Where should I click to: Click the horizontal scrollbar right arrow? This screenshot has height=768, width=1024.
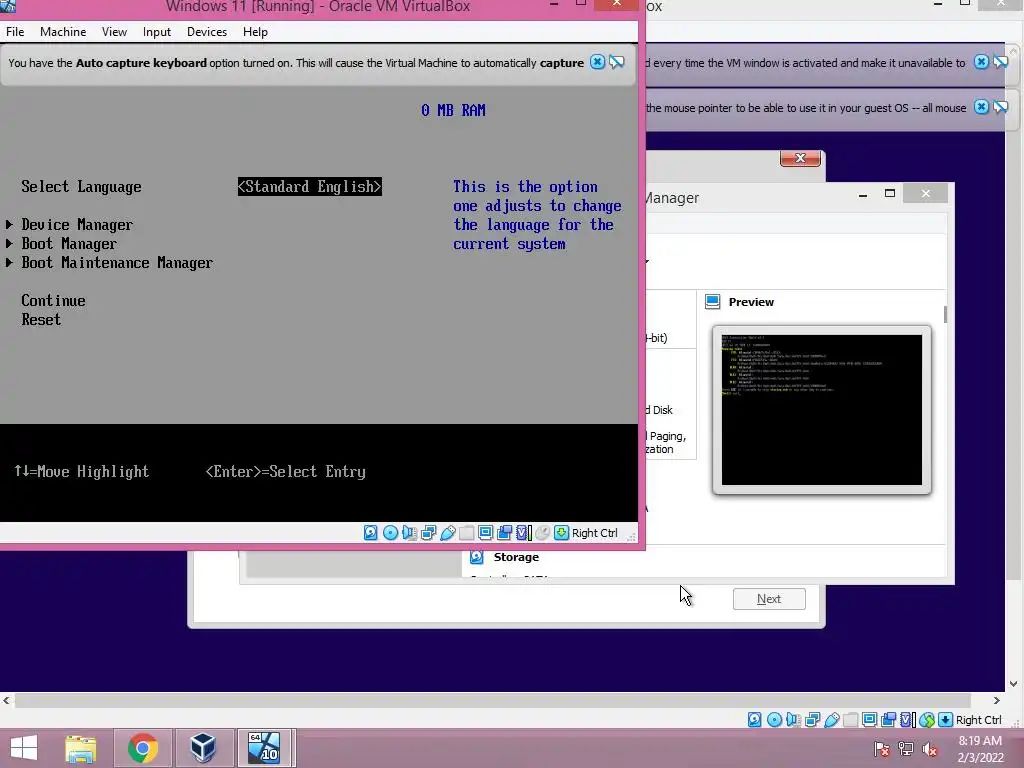[x=997, y=700]
